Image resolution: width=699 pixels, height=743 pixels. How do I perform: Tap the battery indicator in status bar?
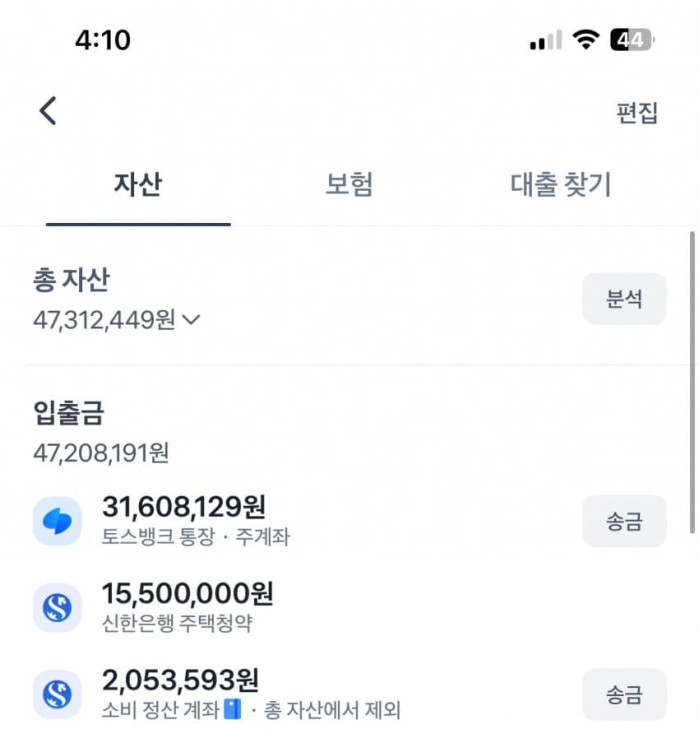(631, 40)
